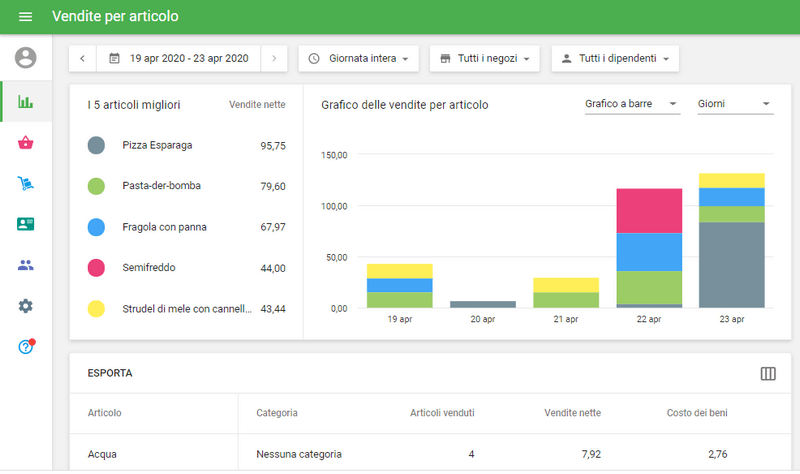Go to the next date range
Viewport: 800px width, 474px height.
(275, 58)
